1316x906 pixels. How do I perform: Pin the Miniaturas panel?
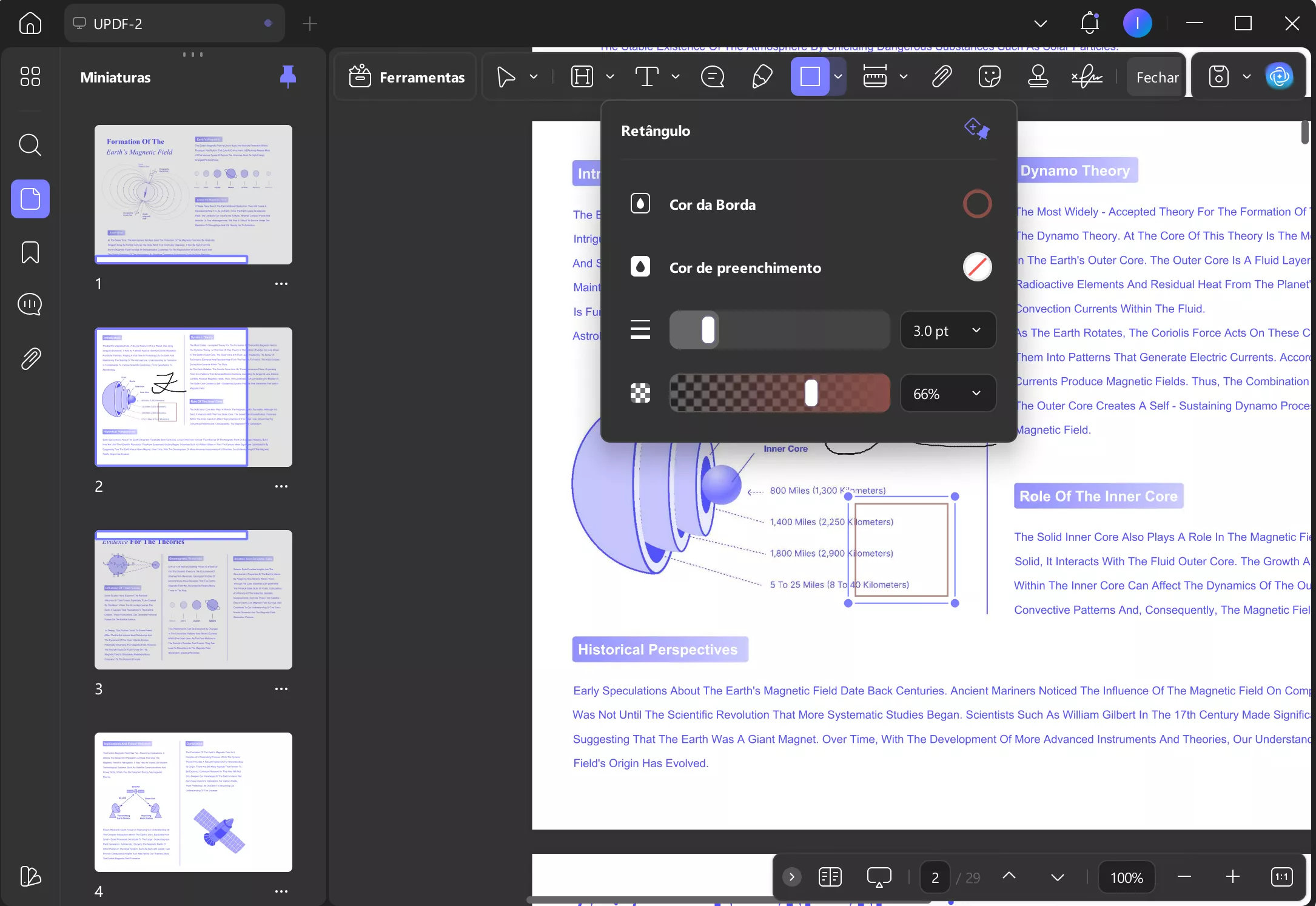tap(288, 77)
